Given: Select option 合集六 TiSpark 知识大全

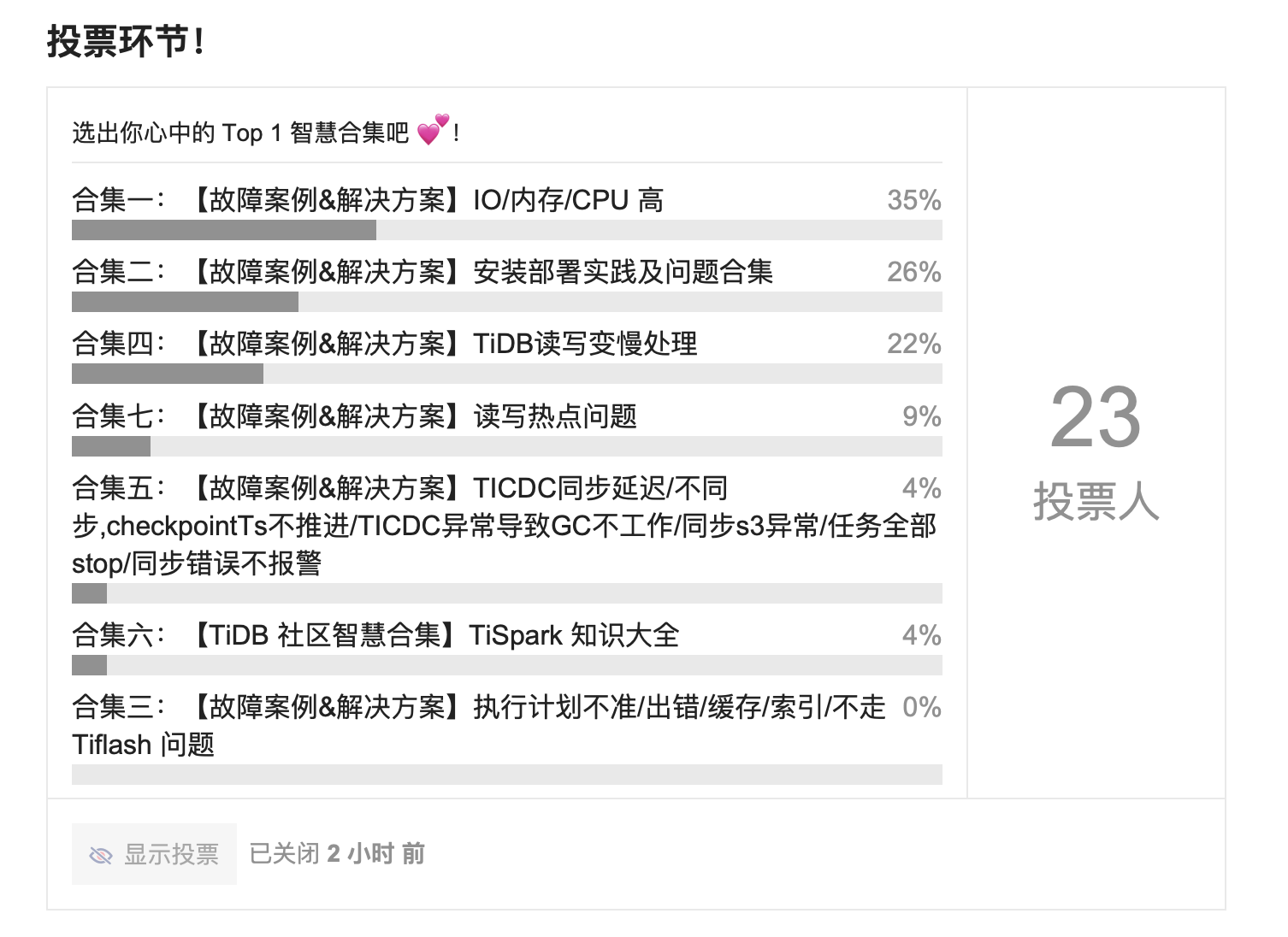Looking at the screenshot, I should tap(375, 635).
